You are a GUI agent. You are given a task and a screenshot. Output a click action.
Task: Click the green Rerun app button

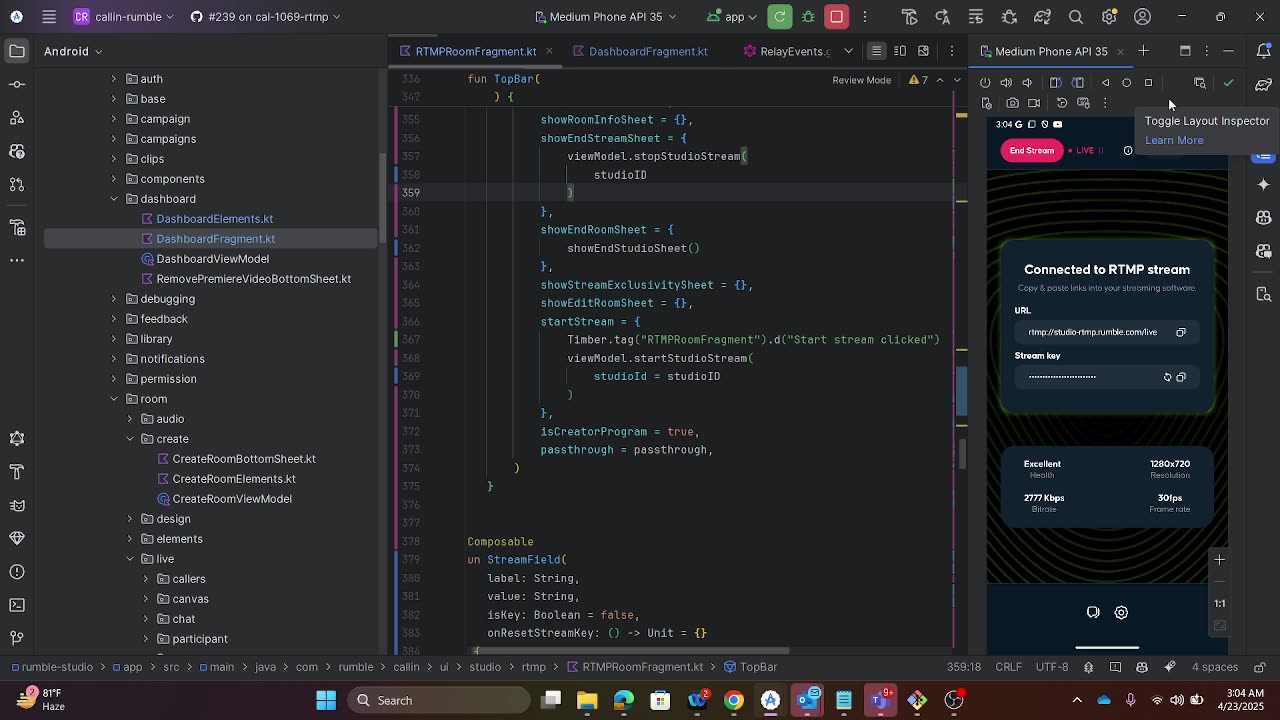[x=780, y=17]
